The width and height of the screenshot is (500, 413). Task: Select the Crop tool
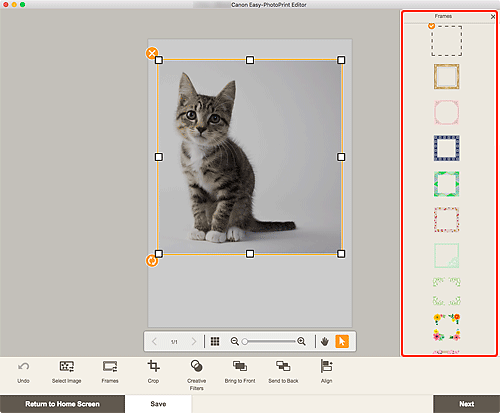coord(153,366)
